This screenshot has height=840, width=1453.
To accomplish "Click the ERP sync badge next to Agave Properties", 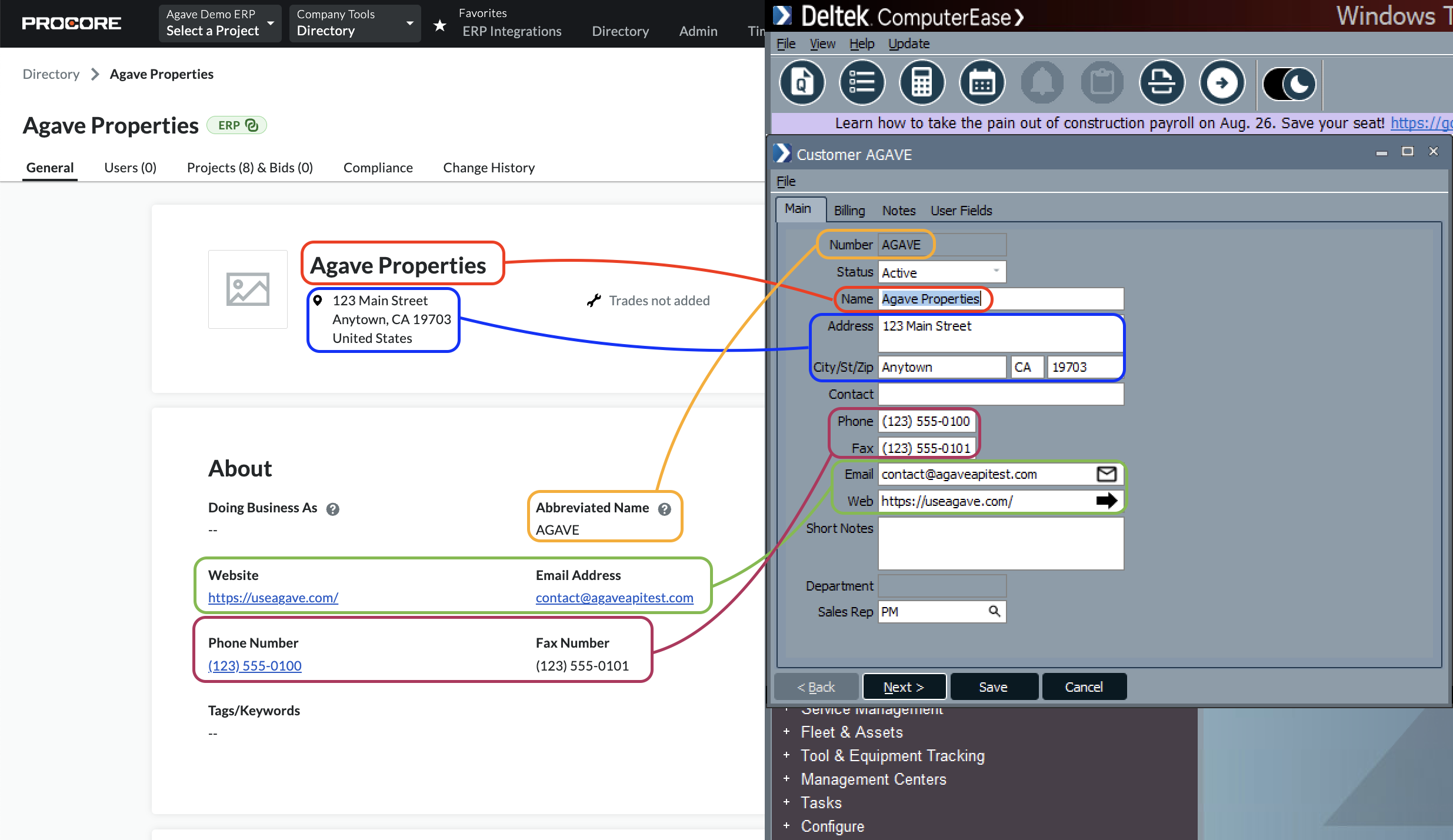I will [236, 125].
